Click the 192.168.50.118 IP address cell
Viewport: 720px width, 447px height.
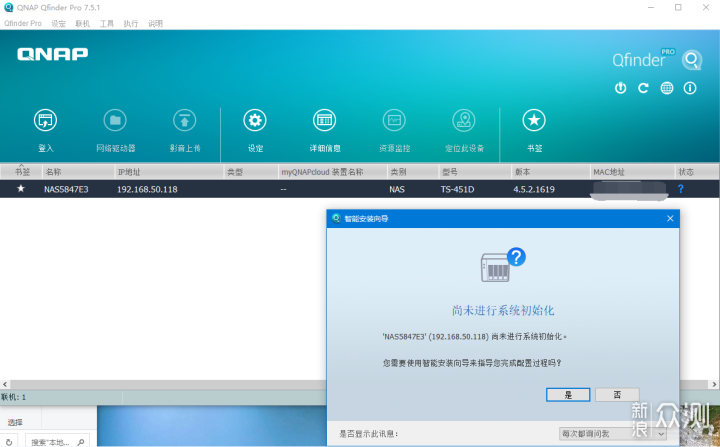coord(147,189)
